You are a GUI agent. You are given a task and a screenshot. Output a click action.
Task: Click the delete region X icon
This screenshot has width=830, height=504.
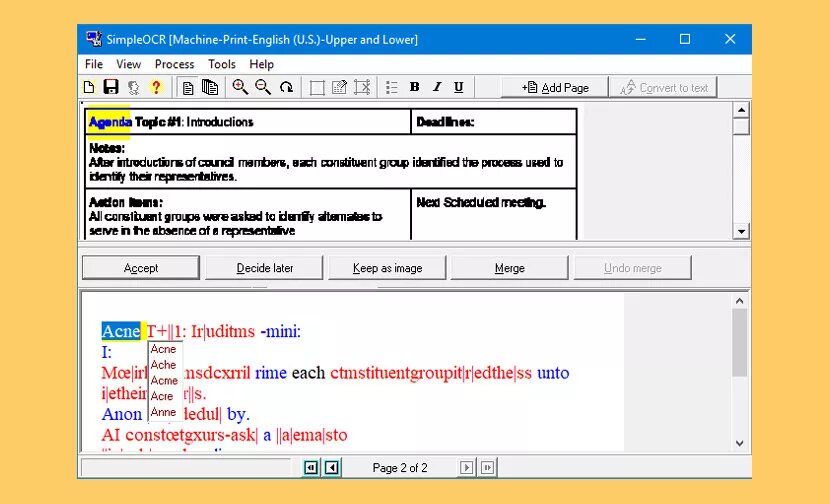(362, 87)
